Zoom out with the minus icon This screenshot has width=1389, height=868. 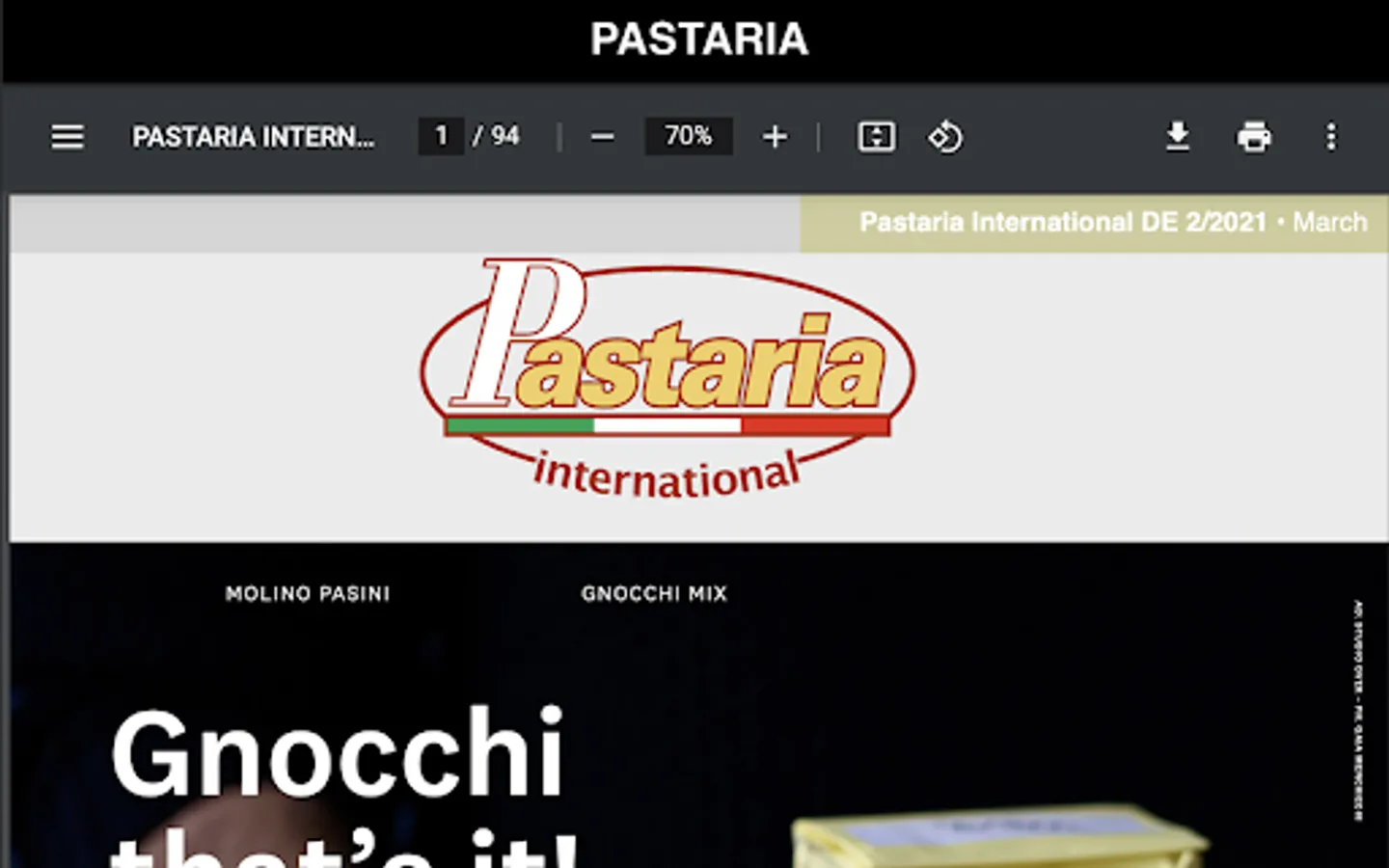603,137
